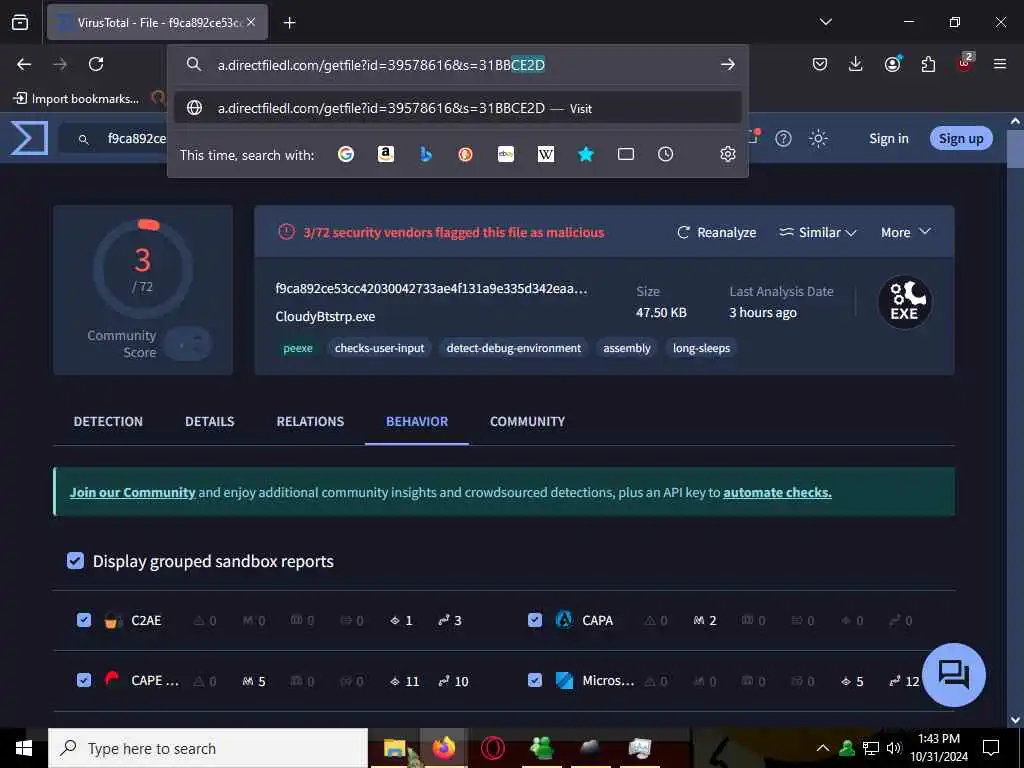This screenshot has width=1024, height=768.
Task: Open the VirusTotal chat bubble widget
Action: (x=953, y=675)
